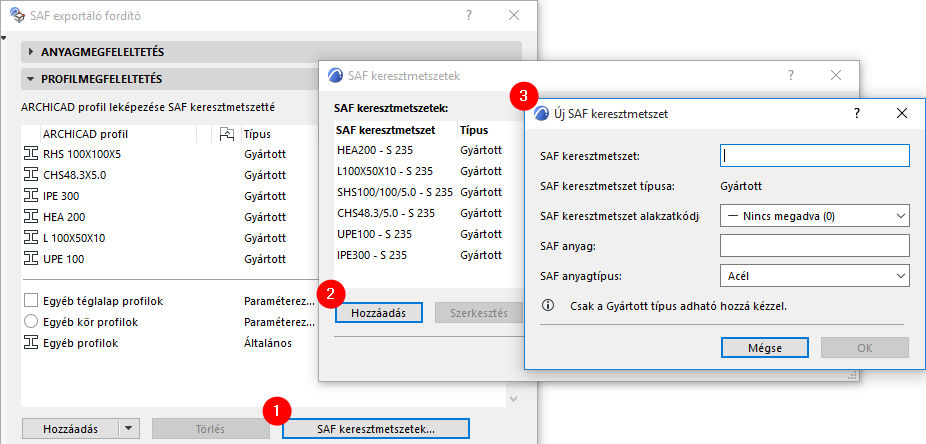Click the Egyéb profilok profile icon
The height and width of the screenshot is (444, 926).
pos(29,343)
